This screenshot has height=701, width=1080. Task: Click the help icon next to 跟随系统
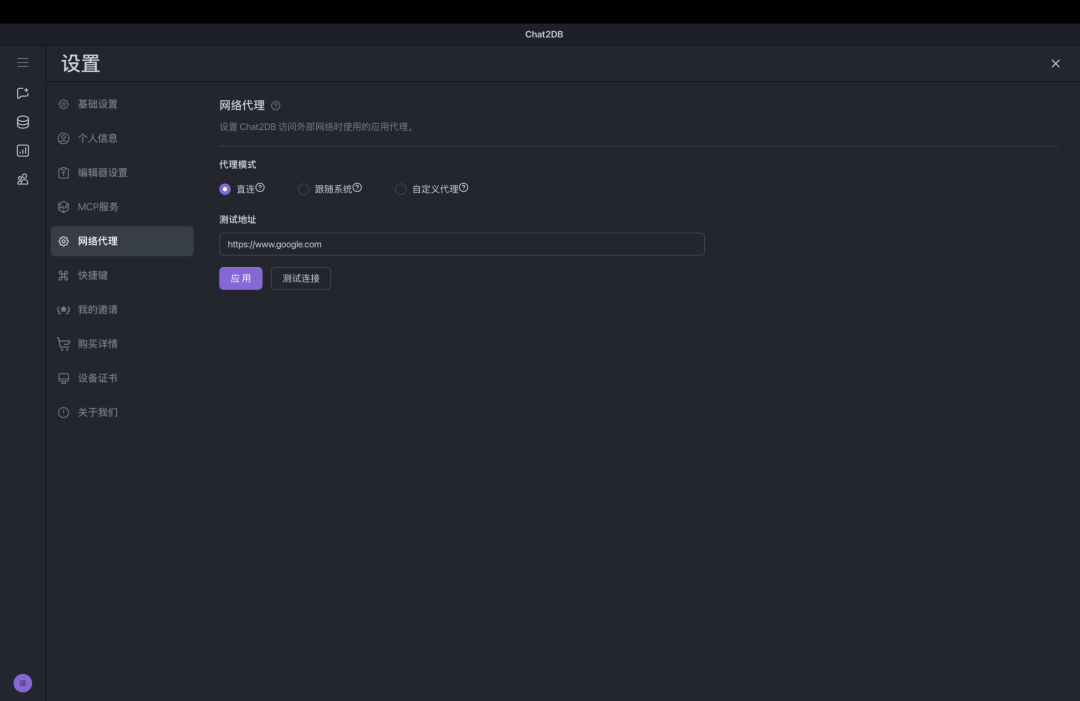click(x=357, y=187)
